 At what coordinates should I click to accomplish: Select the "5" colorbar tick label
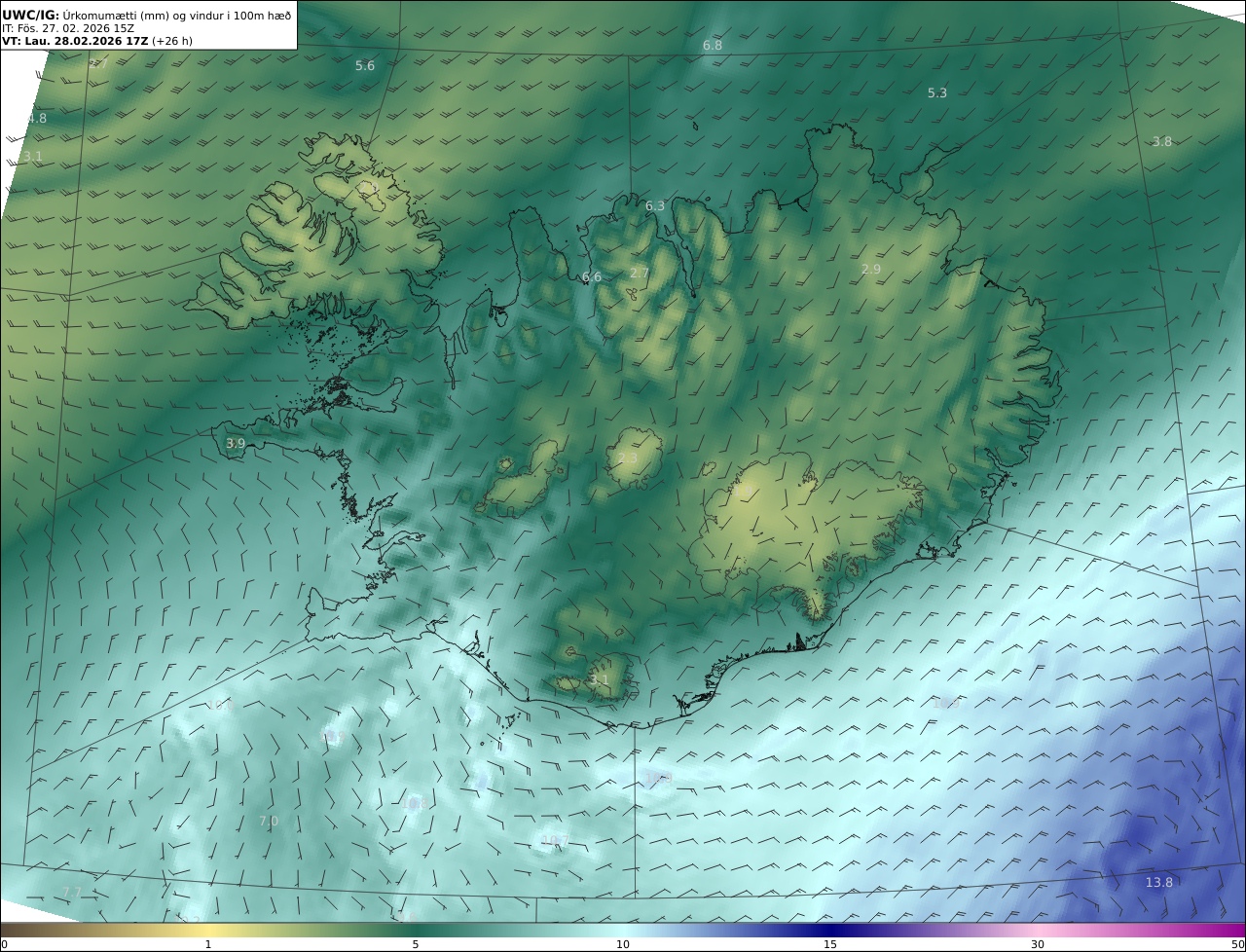(416, 944)
